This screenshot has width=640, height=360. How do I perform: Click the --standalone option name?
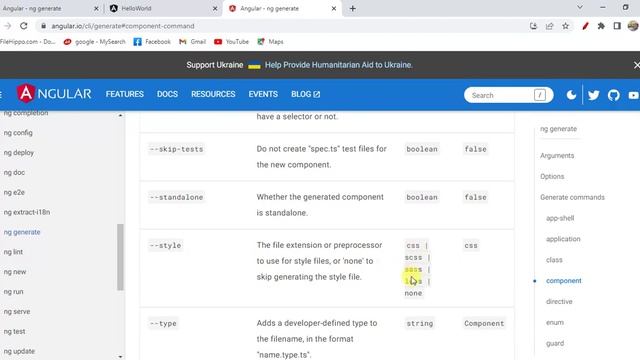[176, 197]
